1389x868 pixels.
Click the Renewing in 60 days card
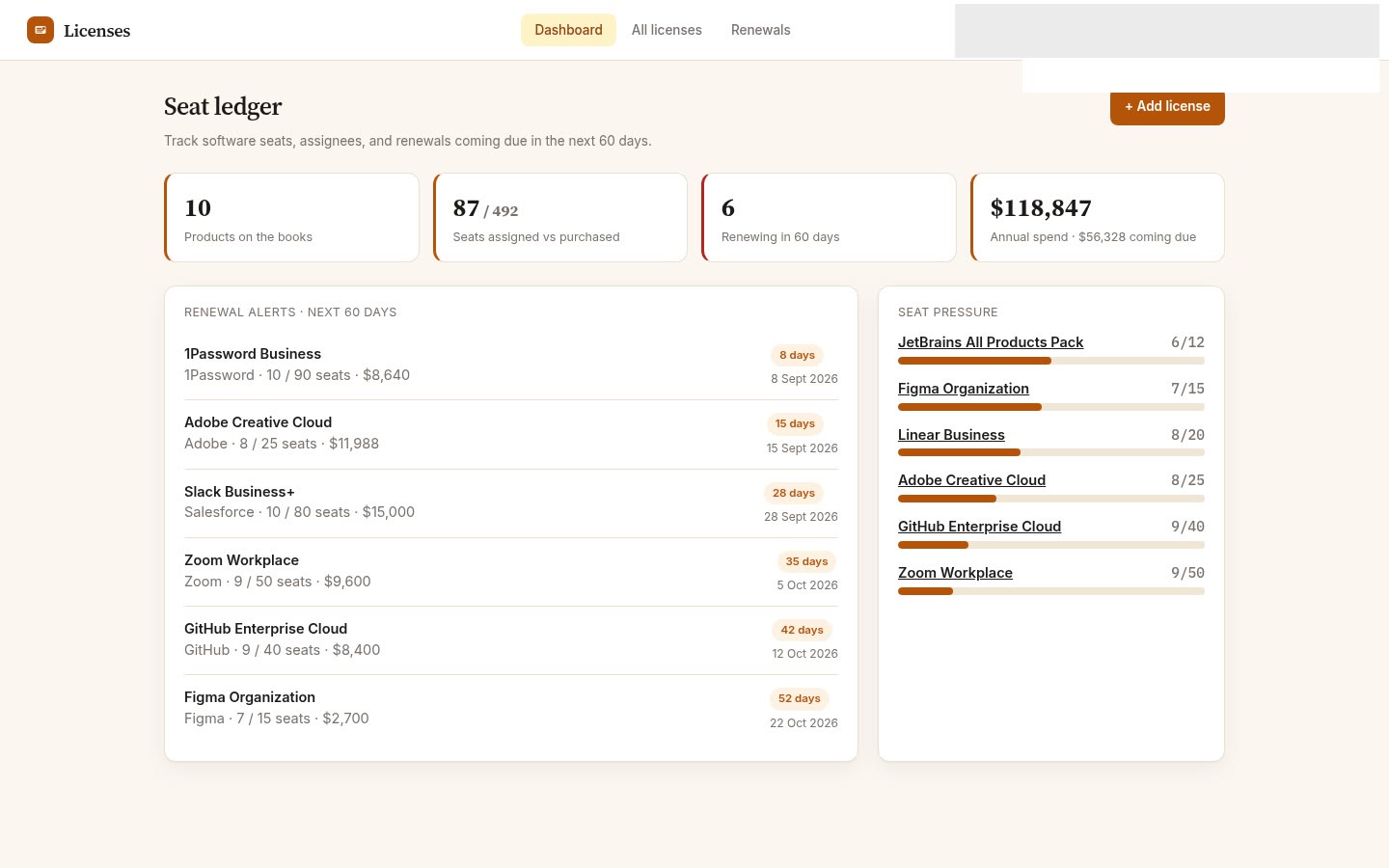coord(829,218)
